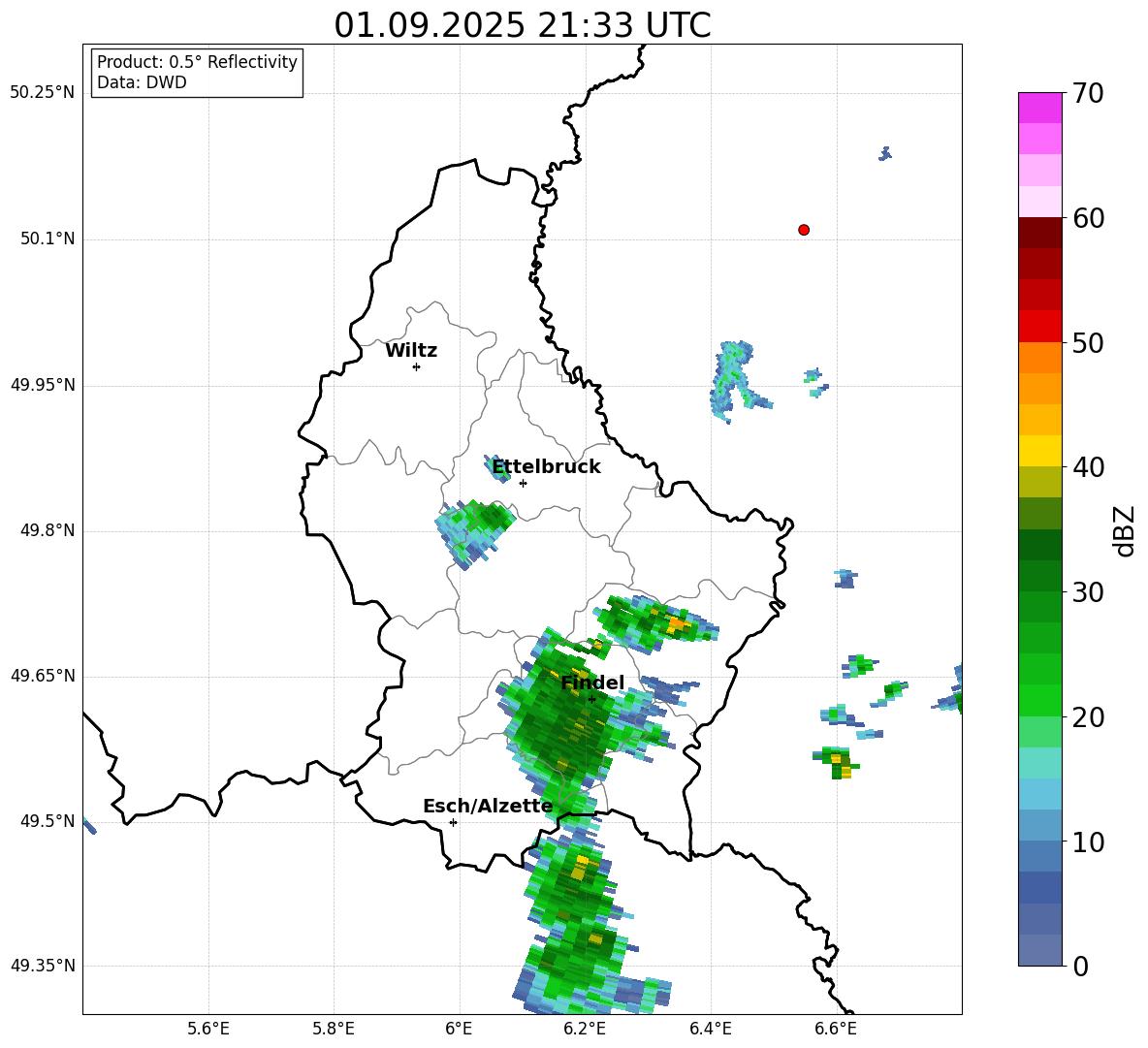The height and width of the screenshot is (1048, 1148).
Task: Click the 6.4°E longitude label
Action: click(x=710, y=1030)
